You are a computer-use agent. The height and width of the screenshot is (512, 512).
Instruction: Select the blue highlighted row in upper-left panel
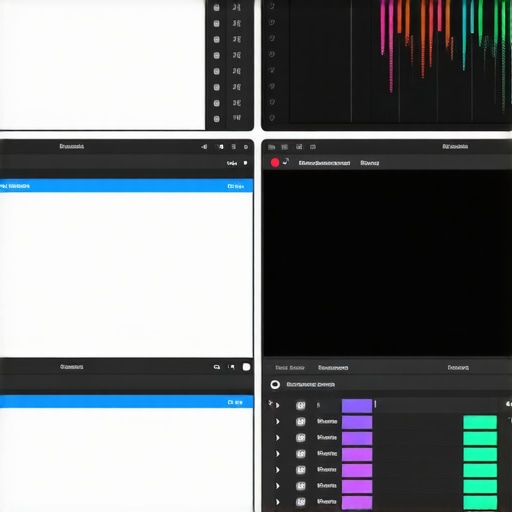click(127, 186)
